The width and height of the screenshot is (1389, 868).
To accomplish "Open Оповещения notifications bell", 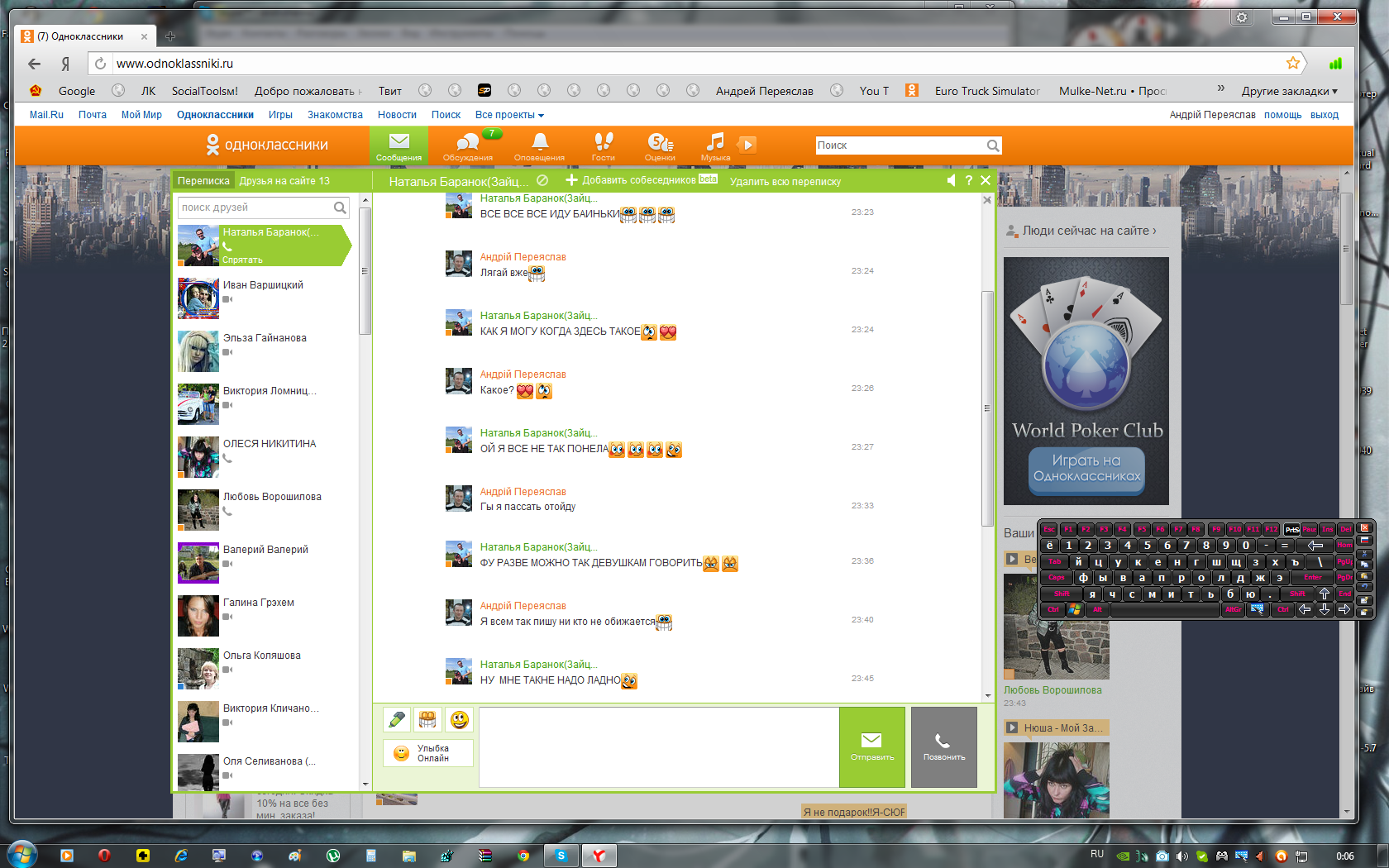I will click(x=539, y=145).
